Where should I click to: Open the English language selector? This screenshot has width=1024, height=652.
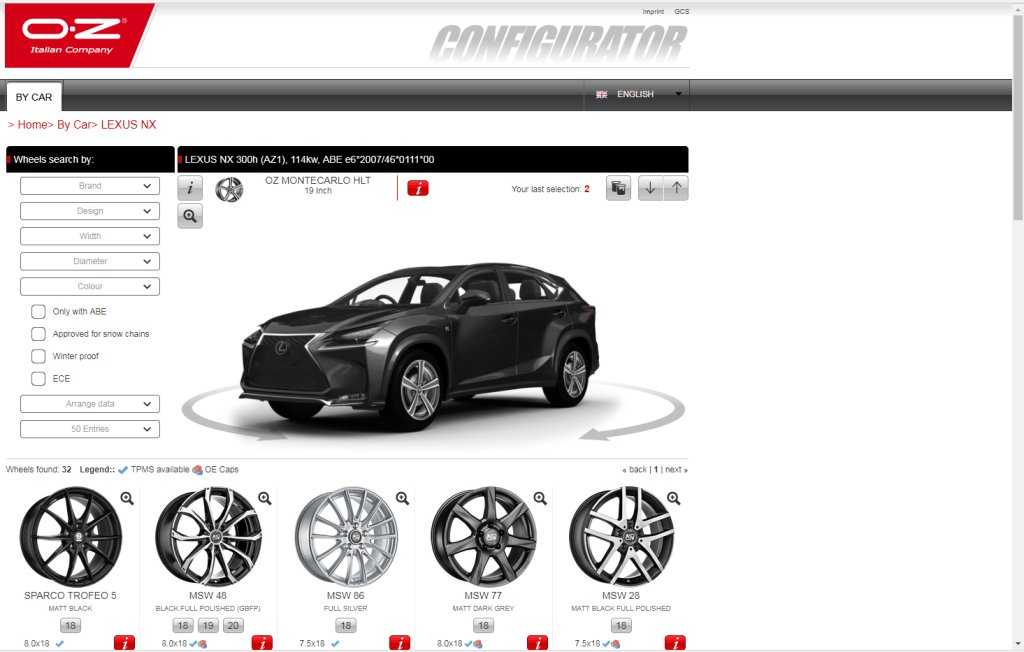coord(637,95)
